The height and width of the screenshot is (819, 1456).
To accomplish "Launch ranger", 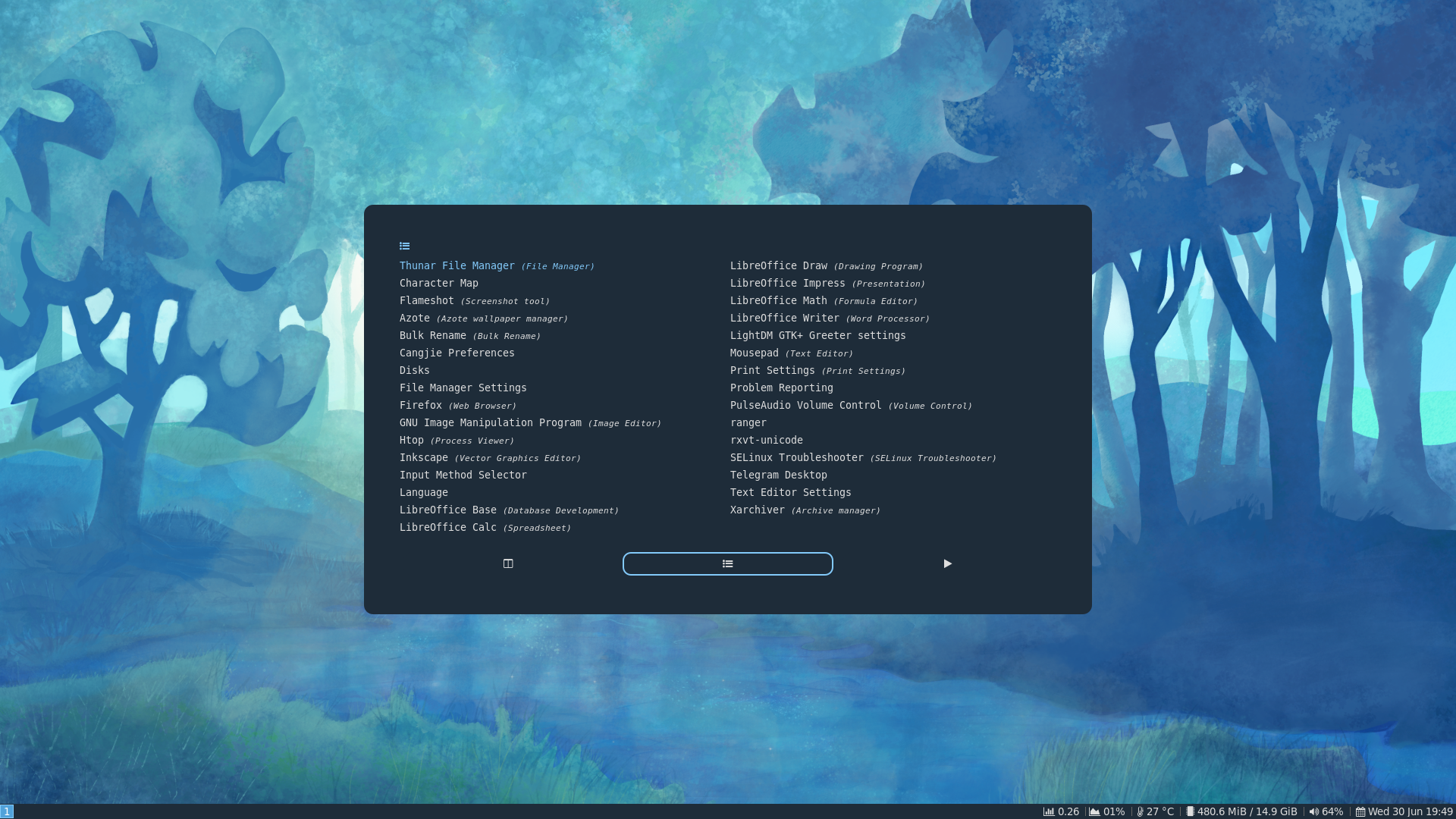I will [x=748, y=422].
